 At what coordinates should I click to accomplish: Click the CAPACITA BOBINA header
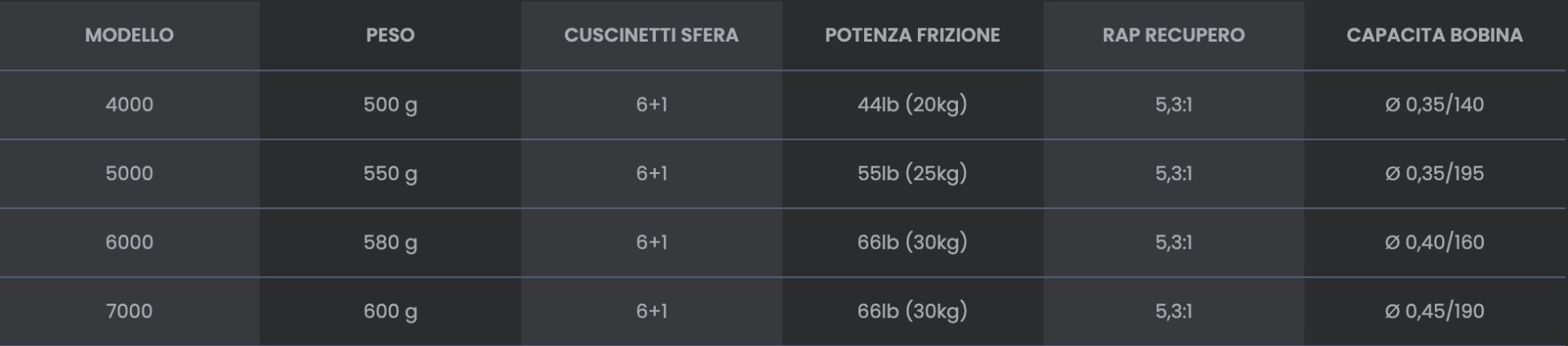tap(1434, 35)
